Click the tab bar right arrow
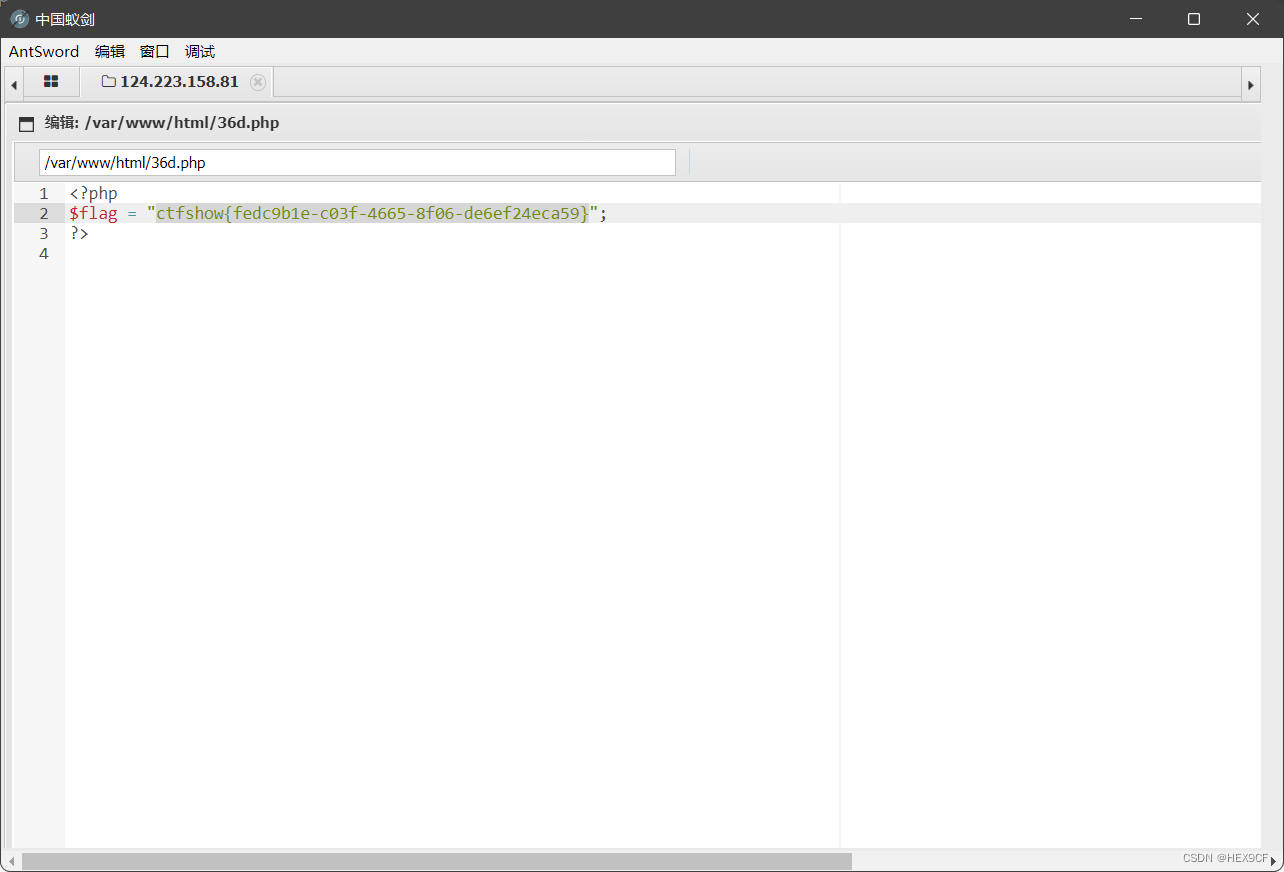1284x872 pixels. 1250,85
